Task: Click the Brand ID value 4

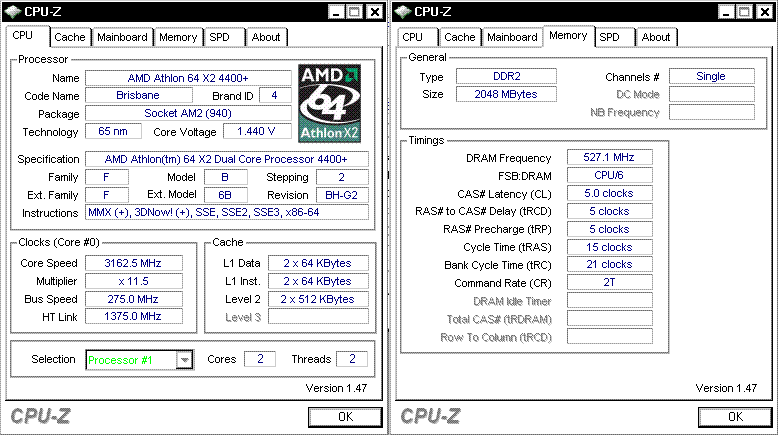Action: (275, 95)
